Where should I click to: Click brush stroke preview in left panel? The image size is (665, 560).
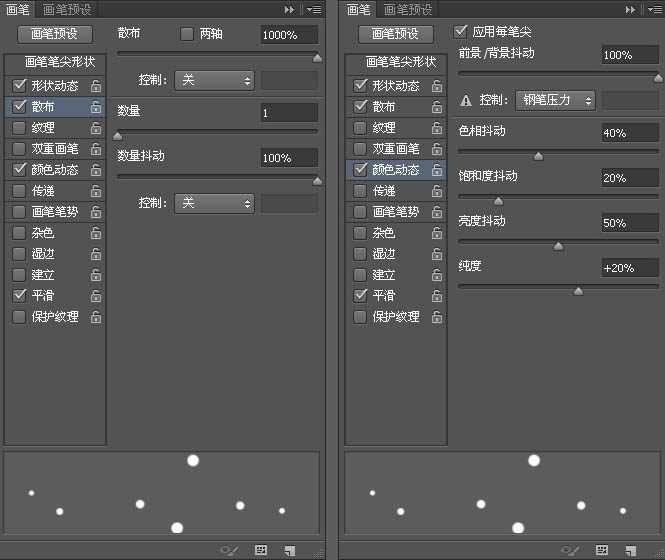[162, 493]
